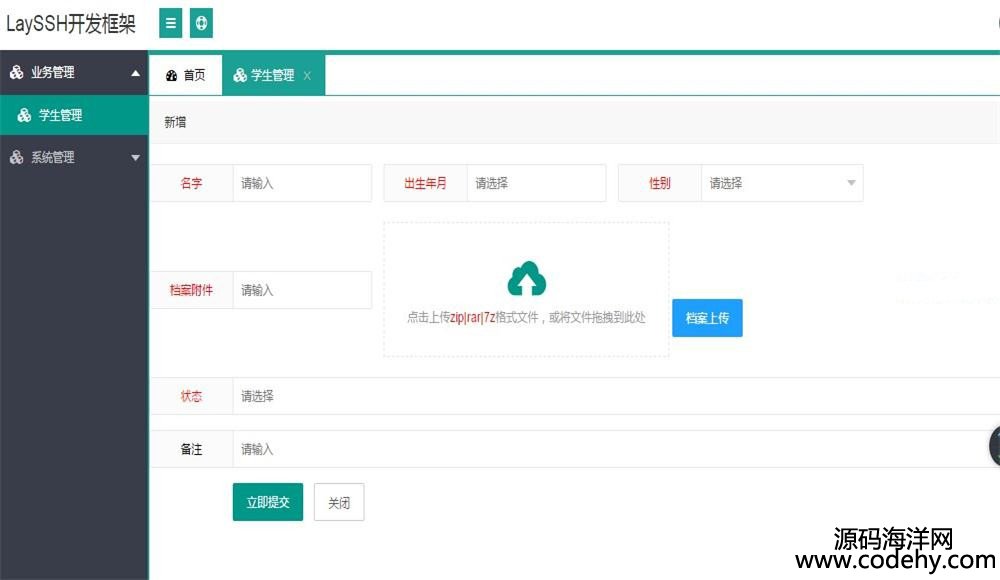Click the cloud upload icon
This screenshot has height=580, width=1000.
point(527,278)
